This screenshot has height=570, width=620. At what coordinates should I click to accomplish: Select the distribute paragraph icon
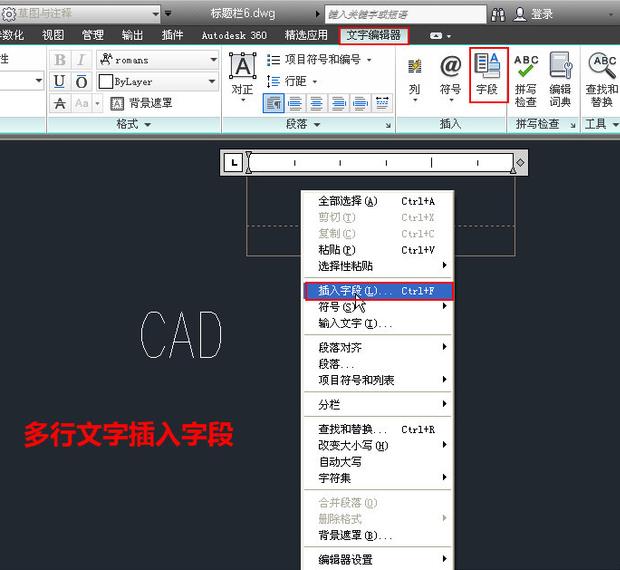(x=382, y=104)
